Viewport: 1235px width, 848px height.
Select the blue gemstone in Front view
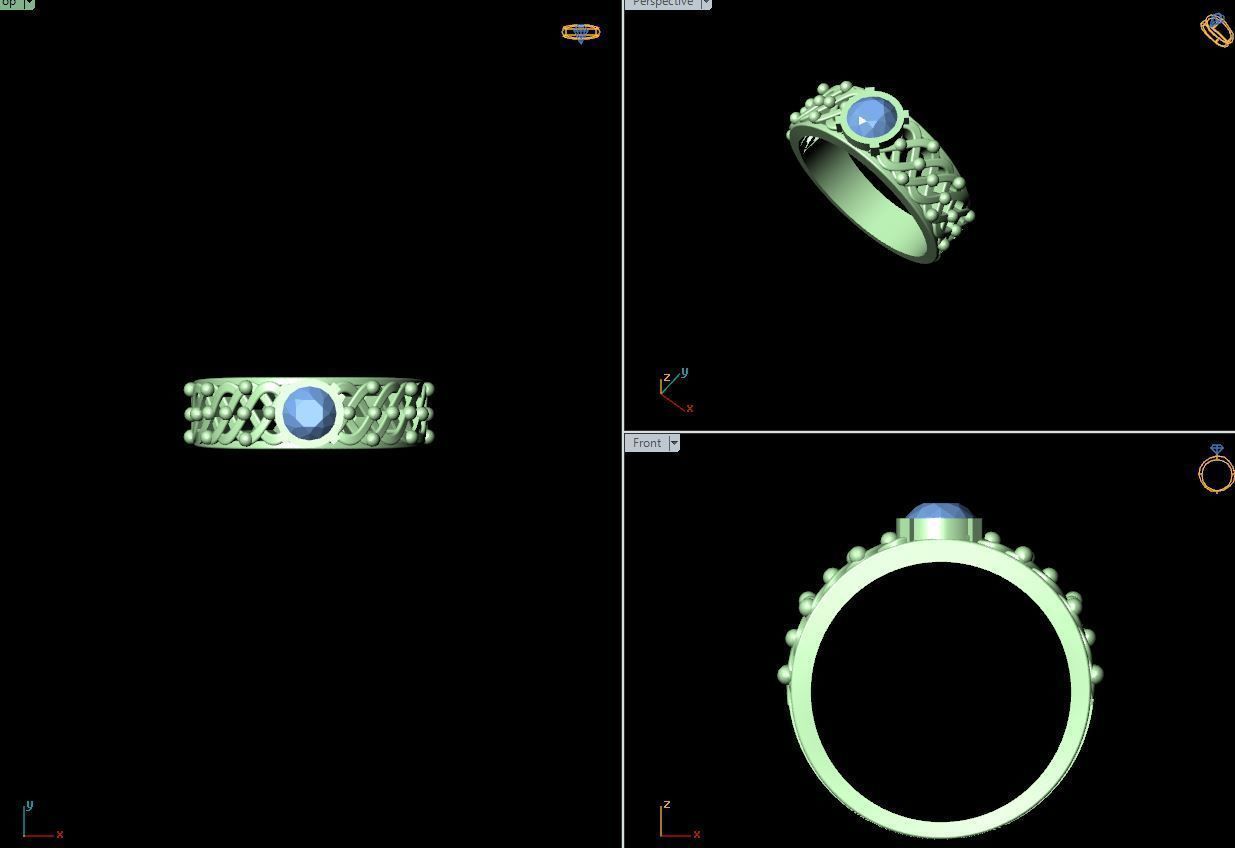tap(939, 511)
